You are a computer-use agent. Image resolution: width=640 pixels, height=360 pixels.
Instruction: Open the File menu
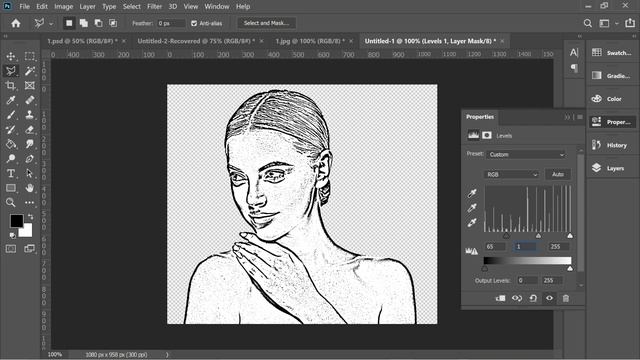(x=24, y=7)
